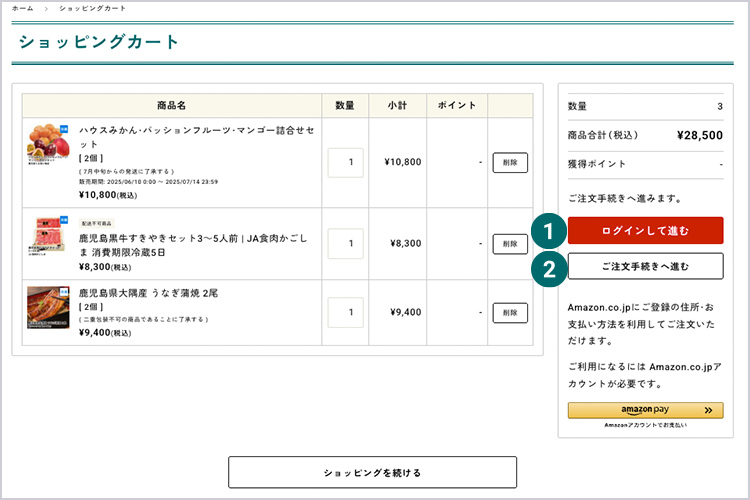Select quantity field for the unagi kabayaki

click(345, 312)
